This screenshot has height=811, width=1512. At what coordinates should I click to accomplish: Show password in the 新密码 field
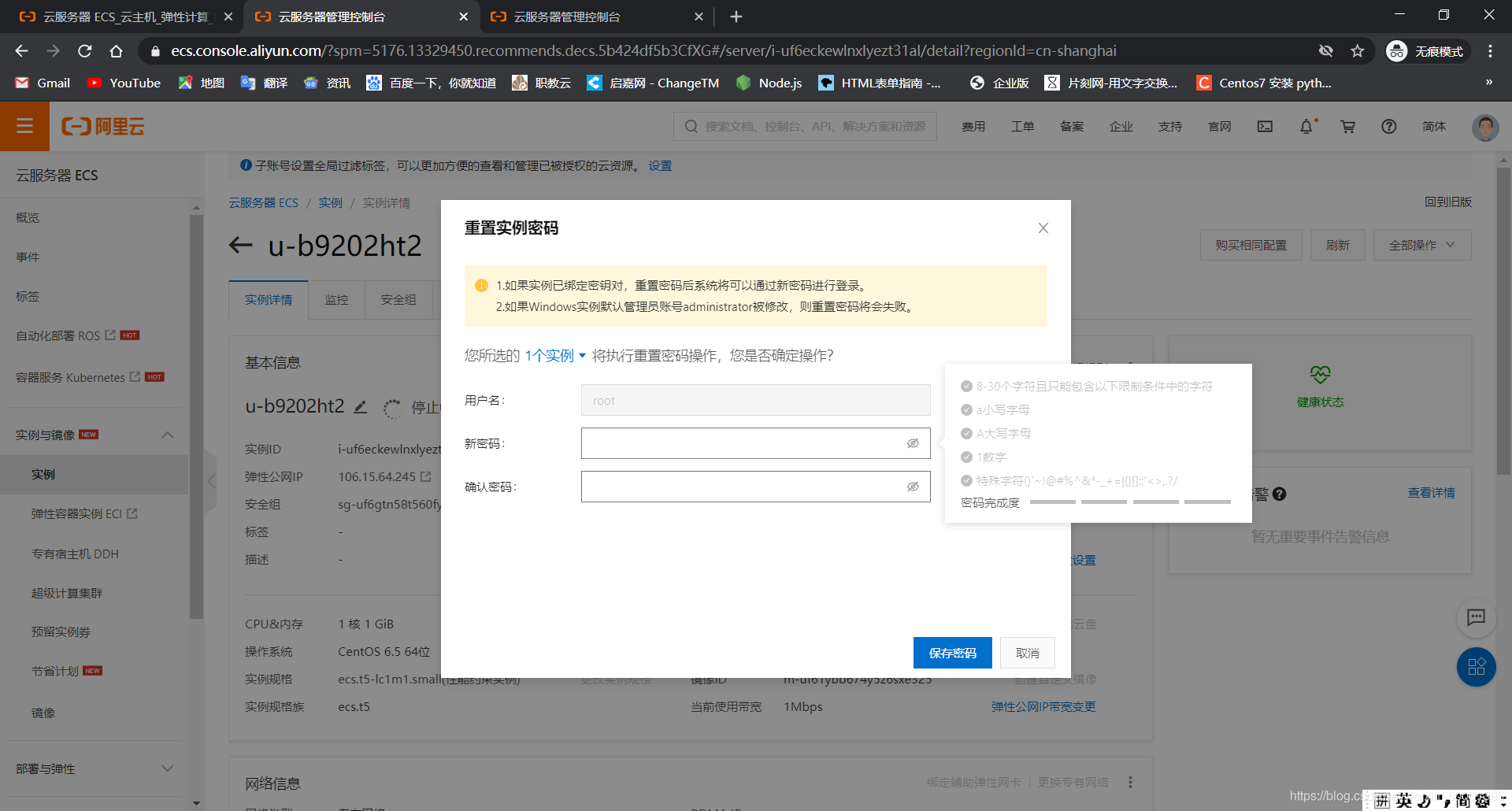(913, 443)
